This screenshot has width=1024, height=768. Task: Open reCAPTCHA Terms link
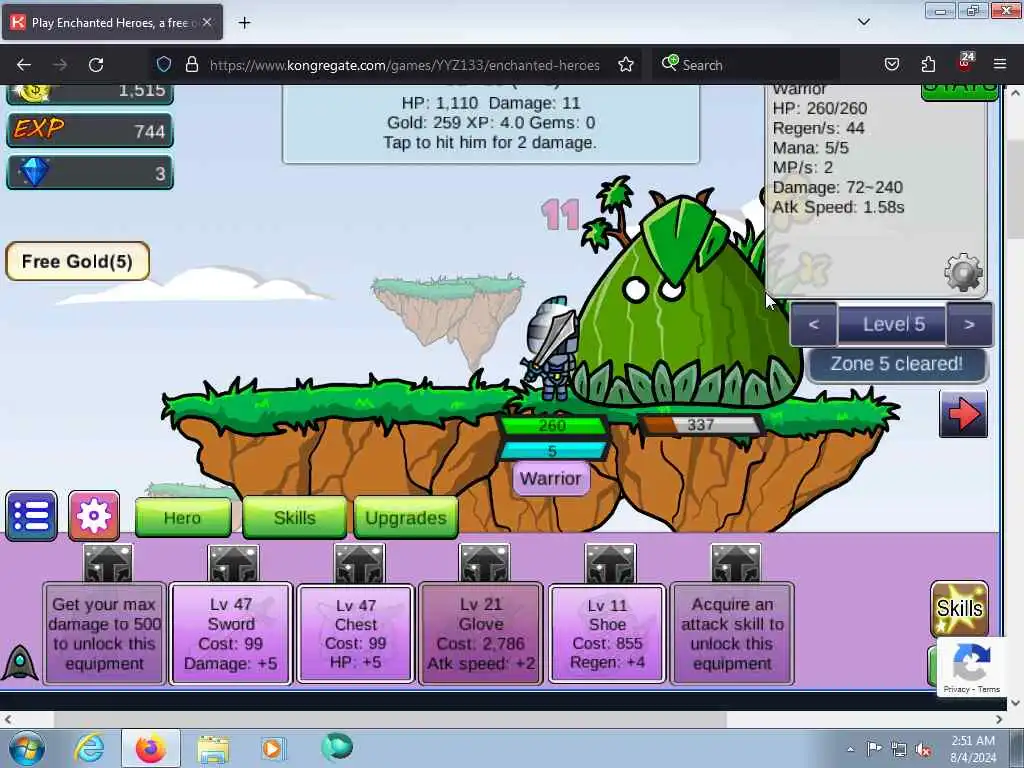click(x=989, y=689)
